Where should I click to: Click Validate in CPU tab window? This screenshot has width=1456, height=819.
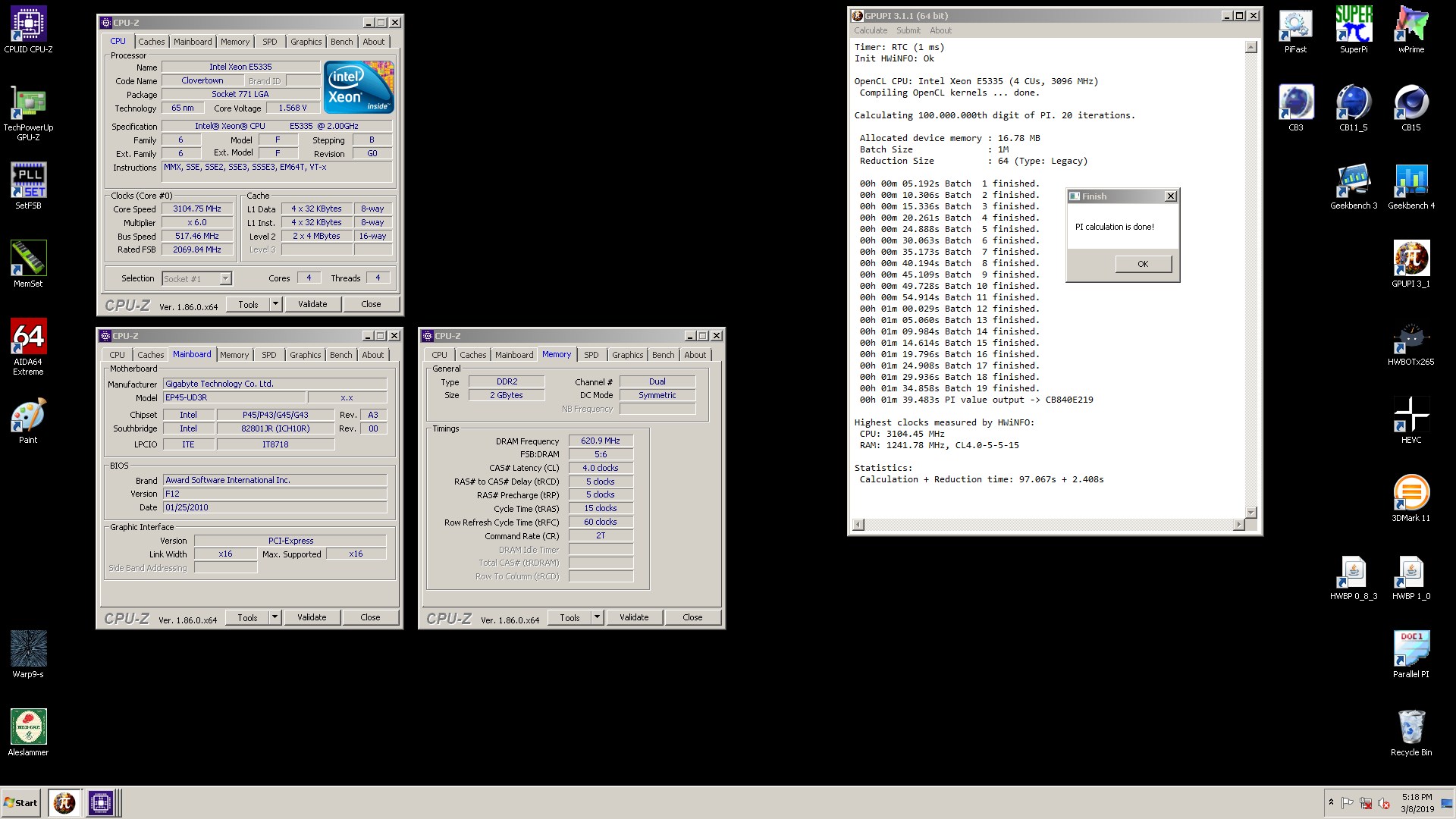(312, 304)
